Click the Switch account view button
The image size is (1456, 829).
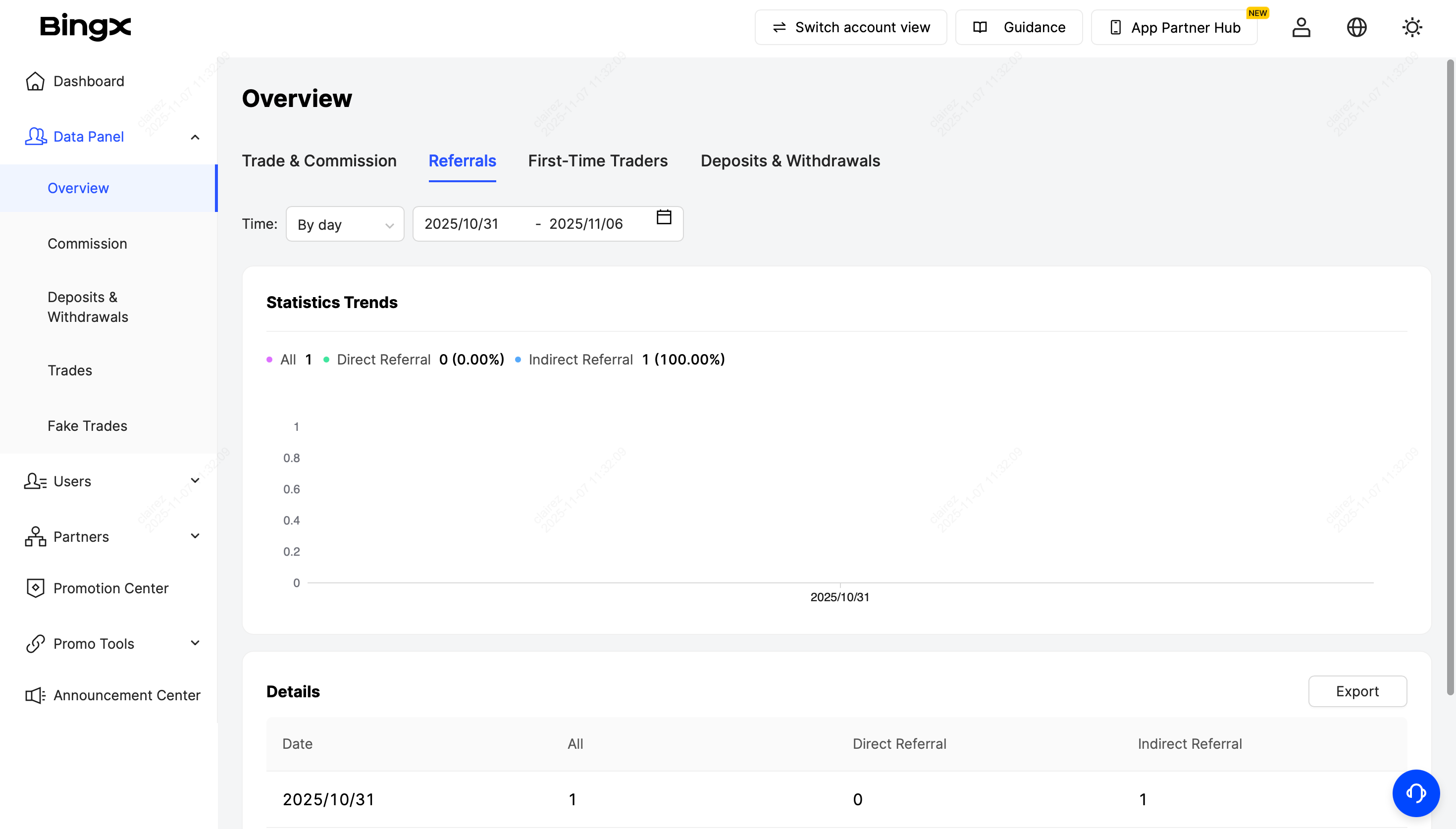point(850,27)
